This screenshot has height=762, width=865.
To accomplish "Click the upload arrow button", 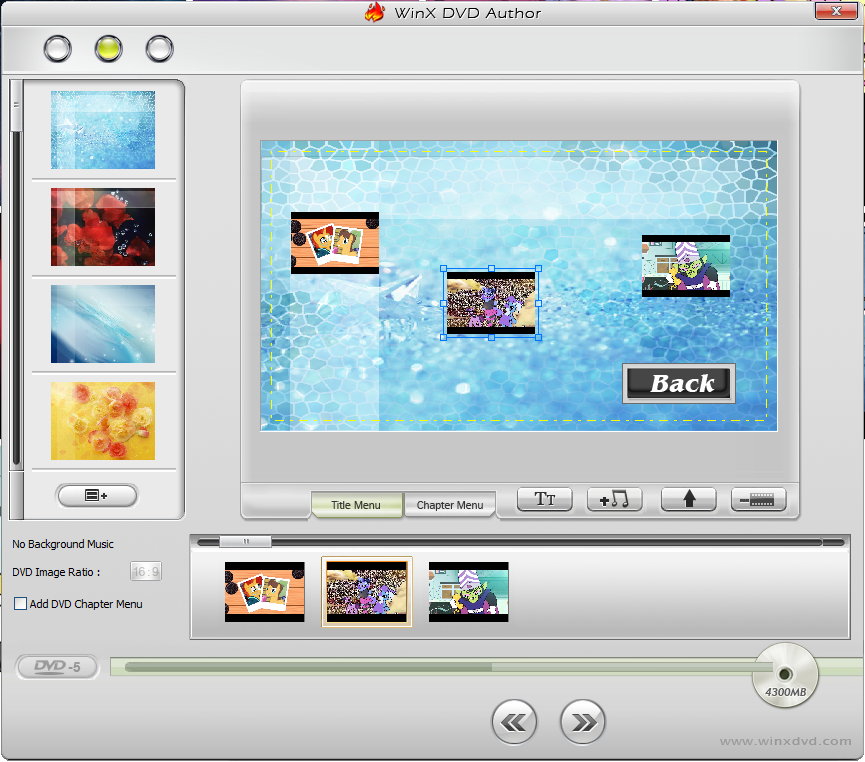I will pyautogui.click(x=688, y=499).
